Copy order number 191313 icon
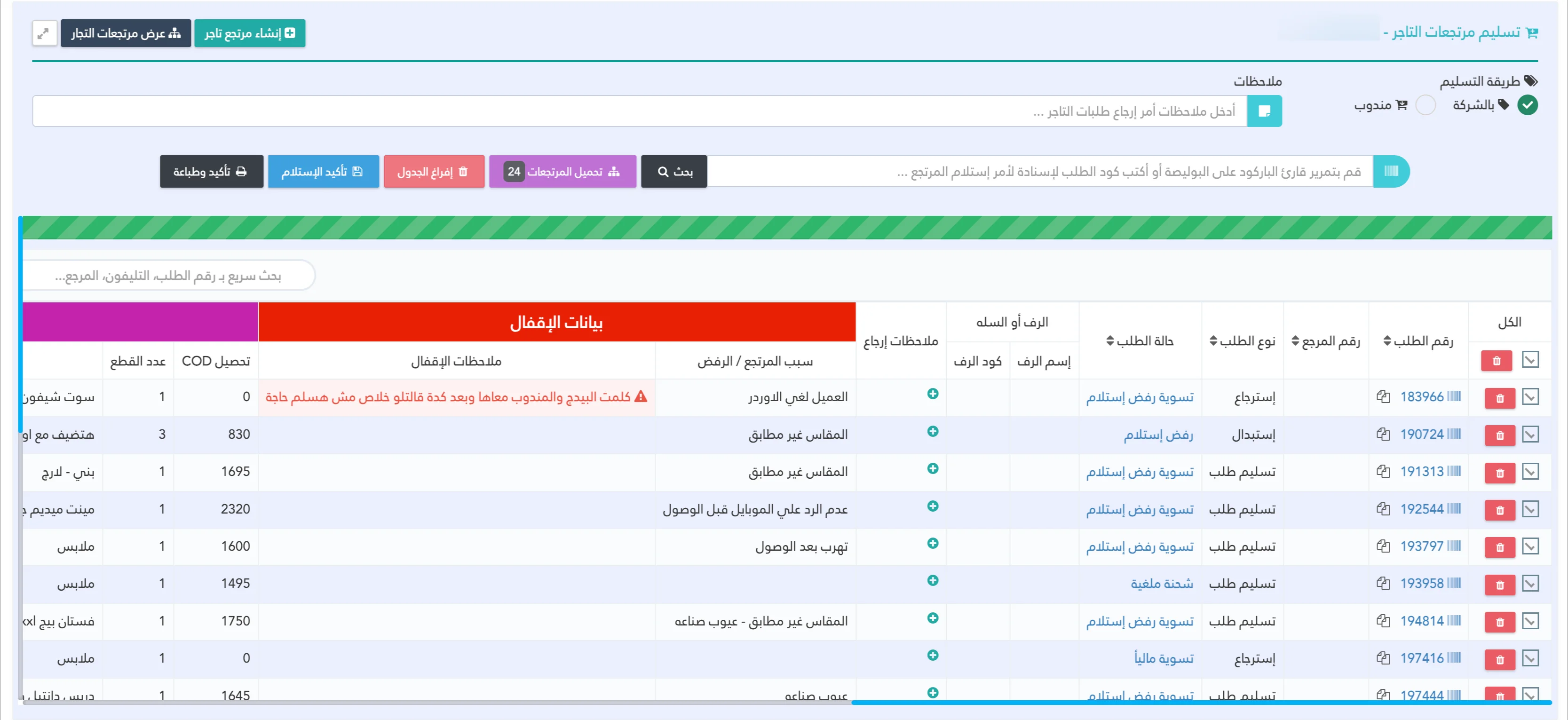The image size is (1568, 720). tap(1383, 471)
